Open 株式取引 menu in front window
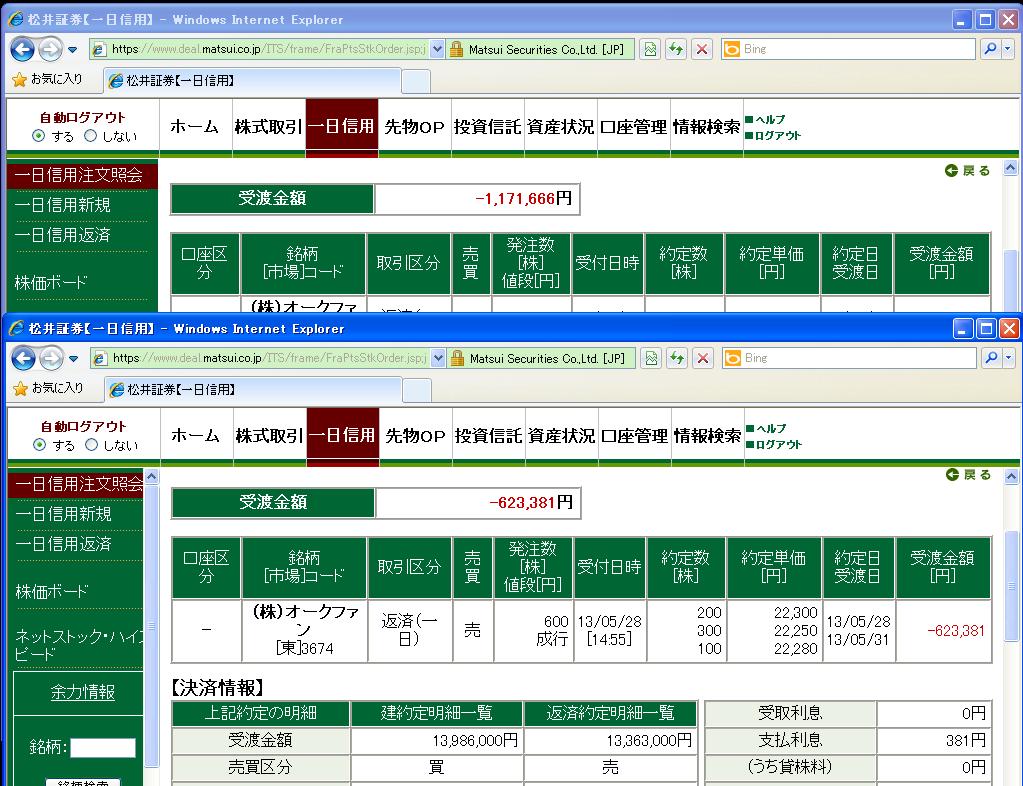This screenshot has height=786, width=1023. (x=269, y=436)
